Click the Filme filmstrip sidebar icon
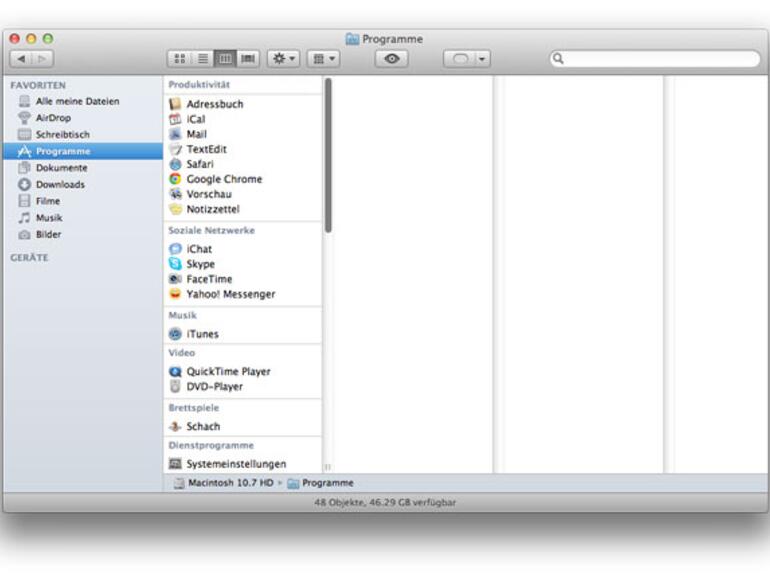The image size is (770, 578). pyautogui.click(x=24, y=201)
